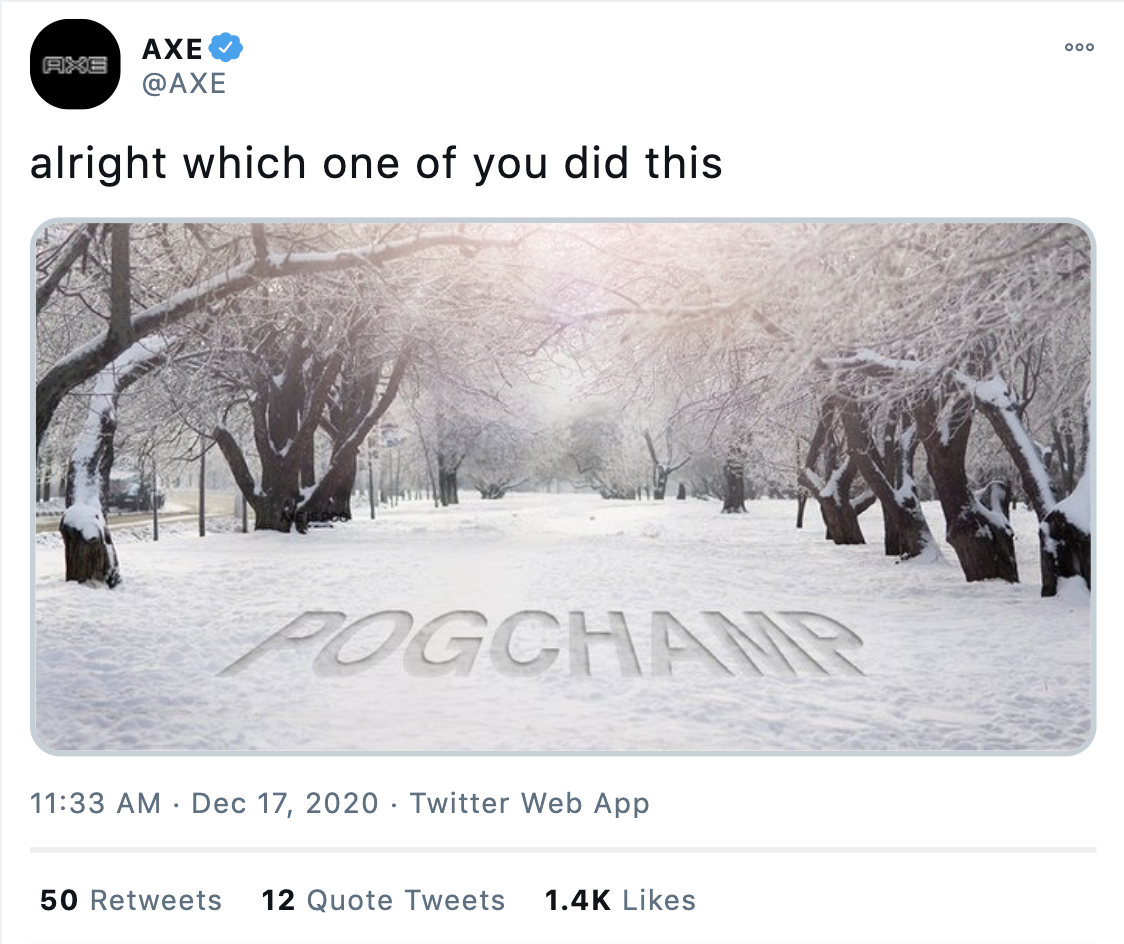This screenshot has width=1124, height=944.
Task: Open the AXE display name link
Action: coord(172,48)
